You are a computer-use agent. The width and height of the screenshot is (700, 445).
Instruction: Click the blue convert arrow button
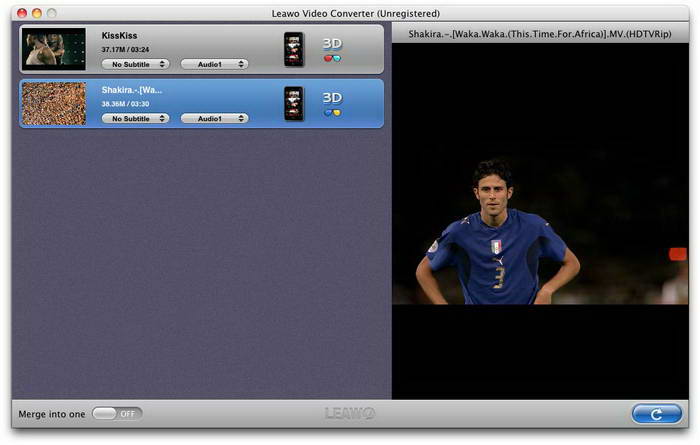point(657,414)
